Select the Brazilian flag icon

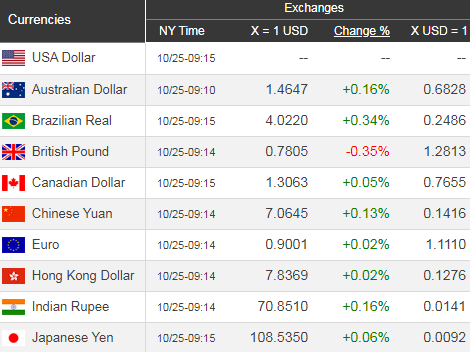point(13,121)
